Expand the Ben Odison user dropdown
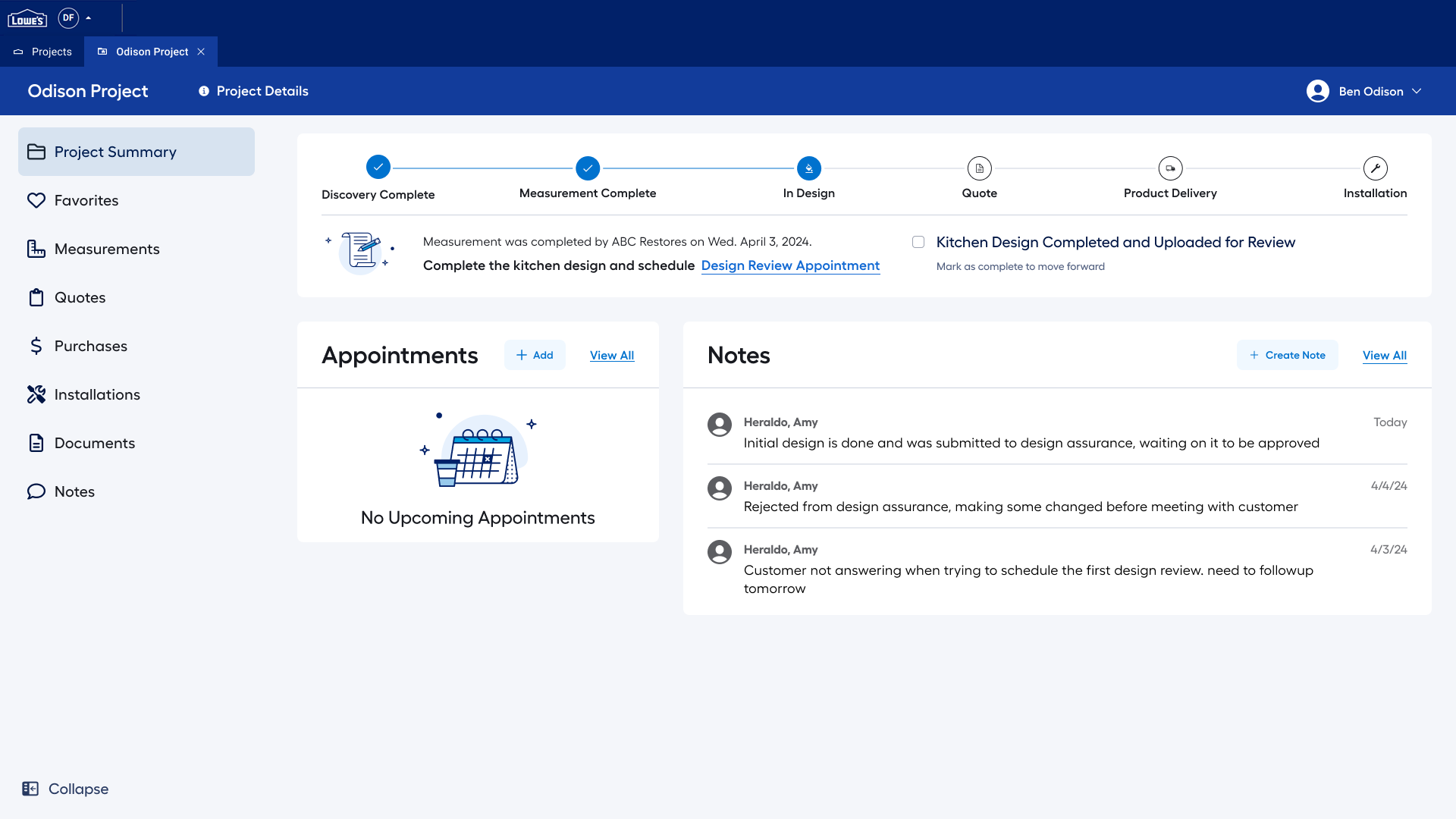Screen dimensions: 1456x819 coord(1417,91)
